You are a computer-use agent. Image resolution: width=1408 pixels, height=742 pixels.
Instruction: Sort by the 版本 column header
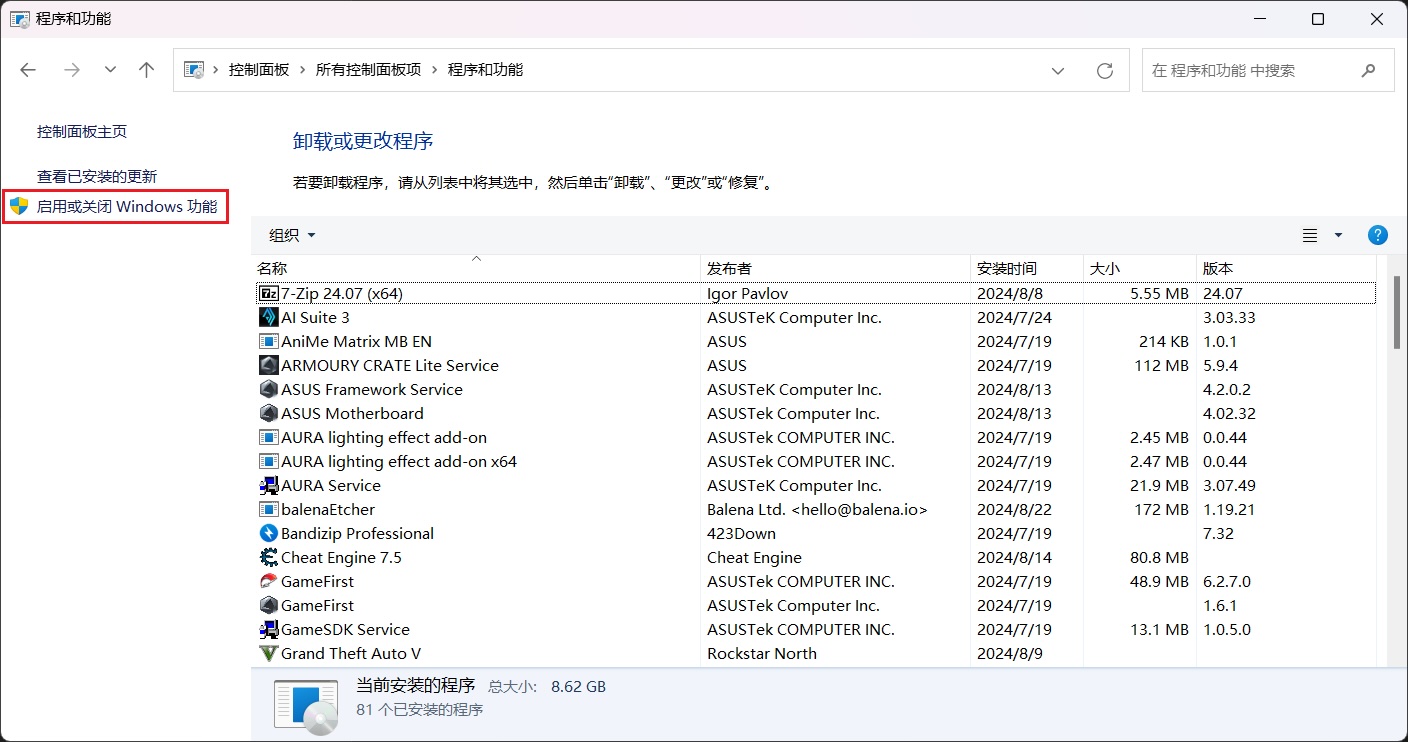[x=1286, y=268]
